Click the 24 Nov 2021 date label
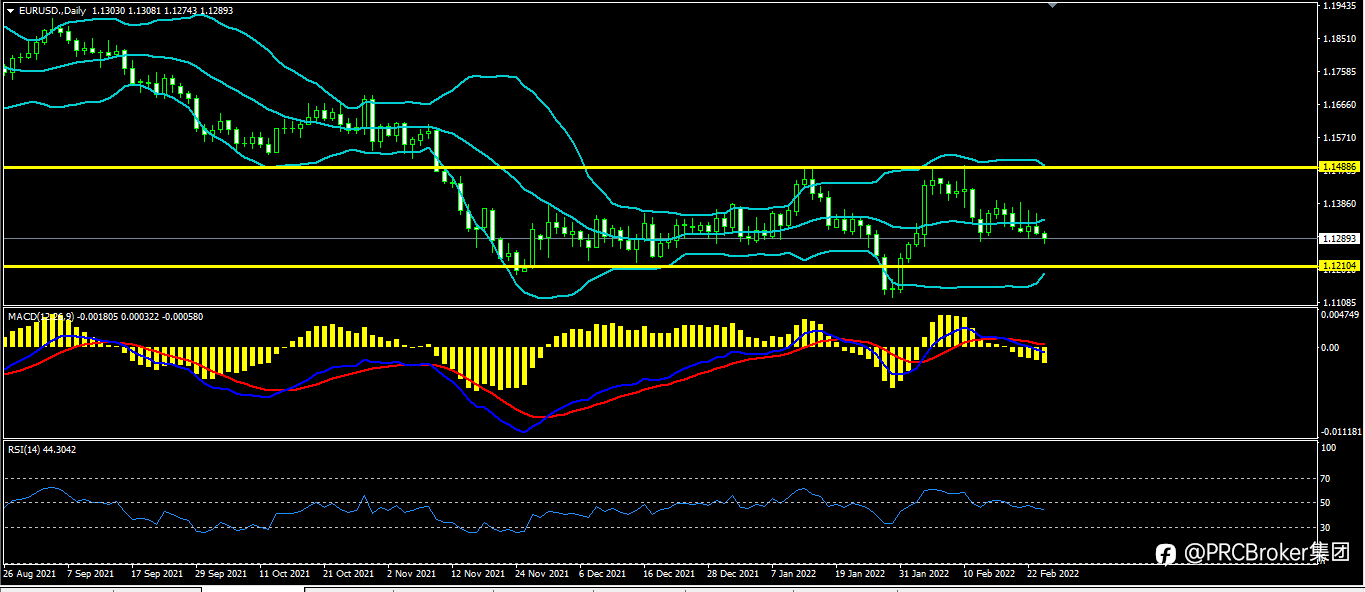This screenshot has height=592, width=1365. (541, 575)
